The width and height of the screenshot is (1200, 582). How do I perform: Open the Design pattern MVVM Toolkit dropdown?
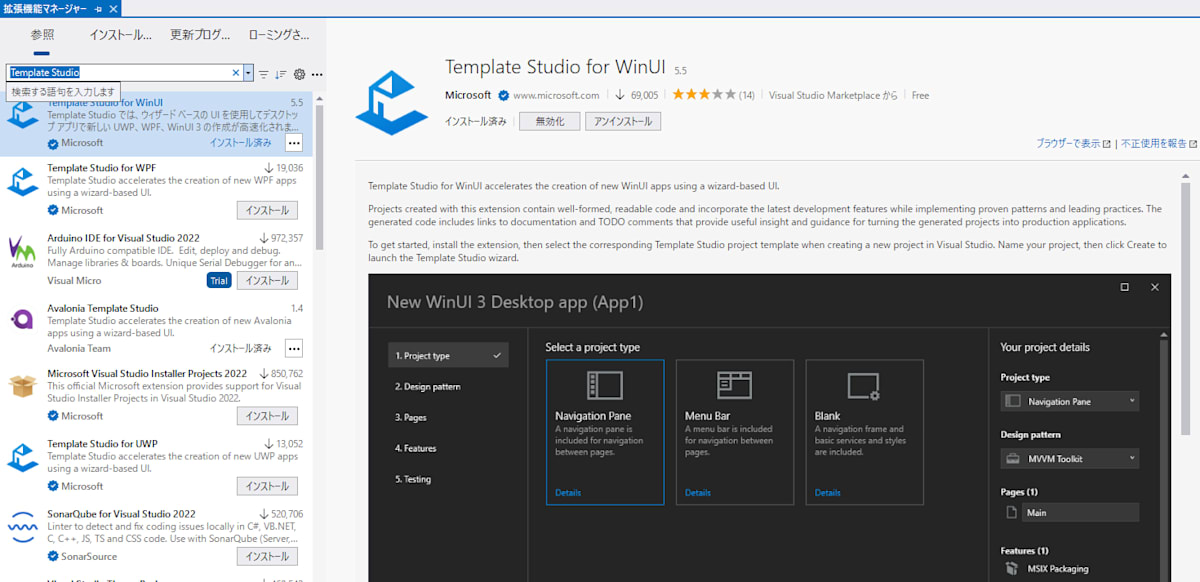(1069, 458)
